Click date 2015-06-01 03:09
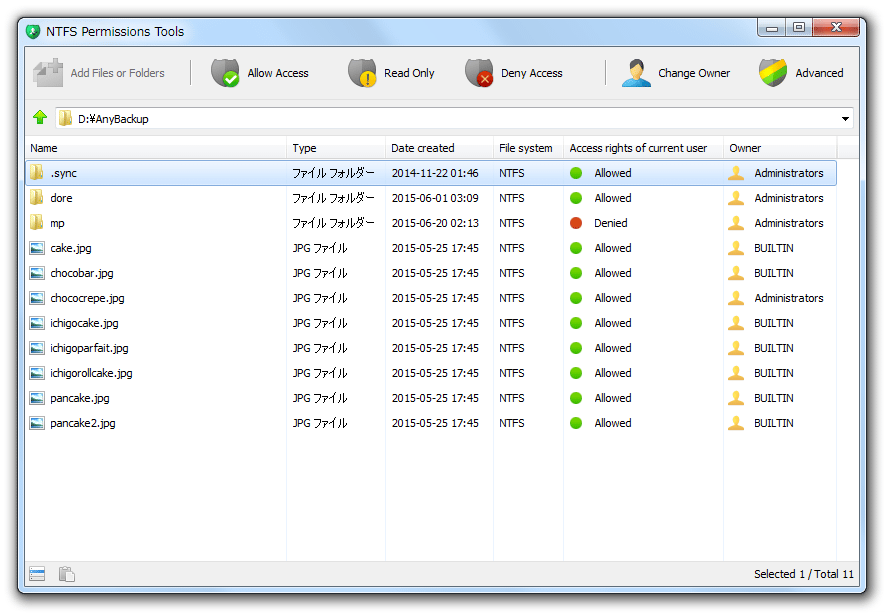The image size is (888, 616). coord(435,198)
